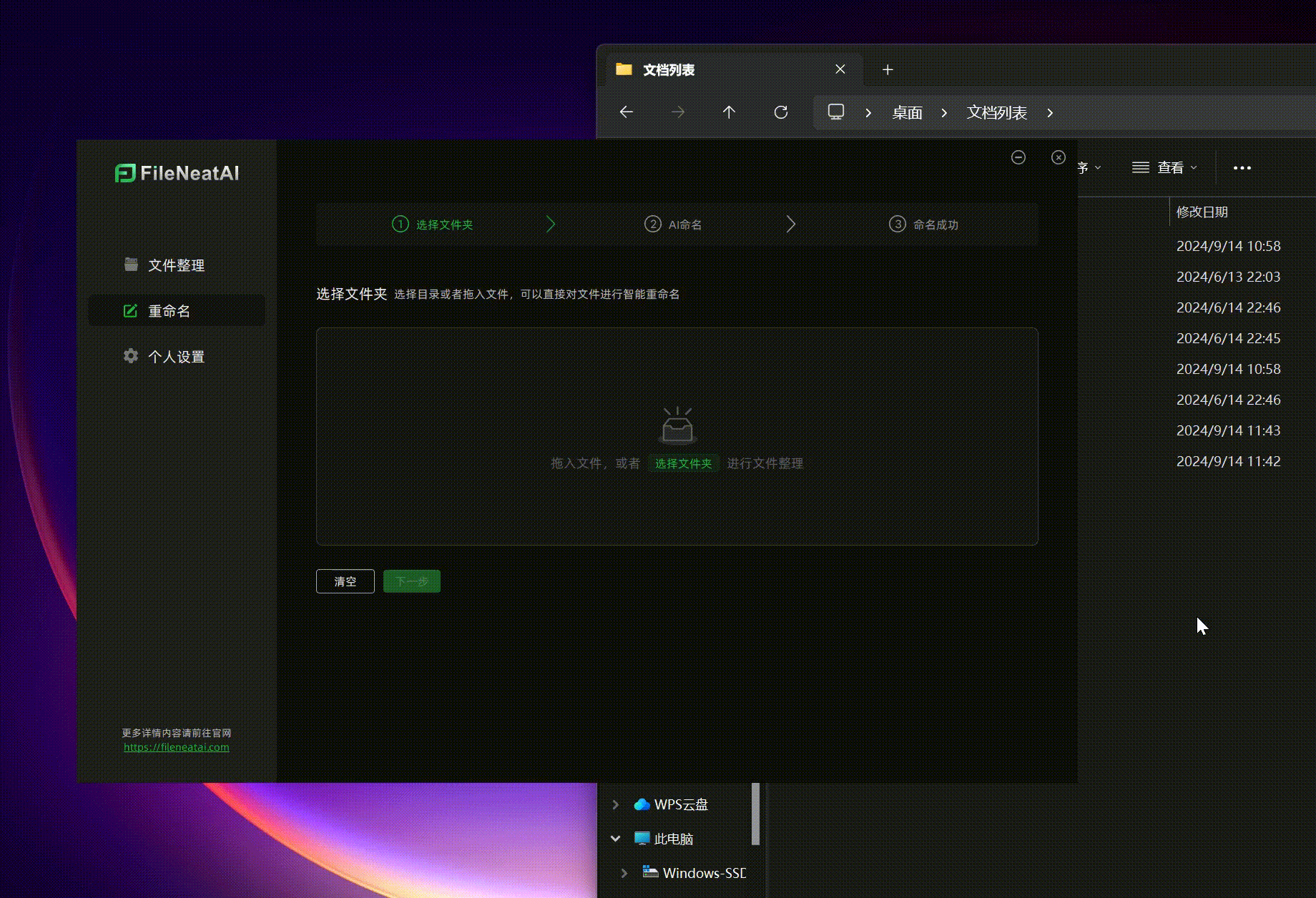Click the 下一步 button

(412, 581)
